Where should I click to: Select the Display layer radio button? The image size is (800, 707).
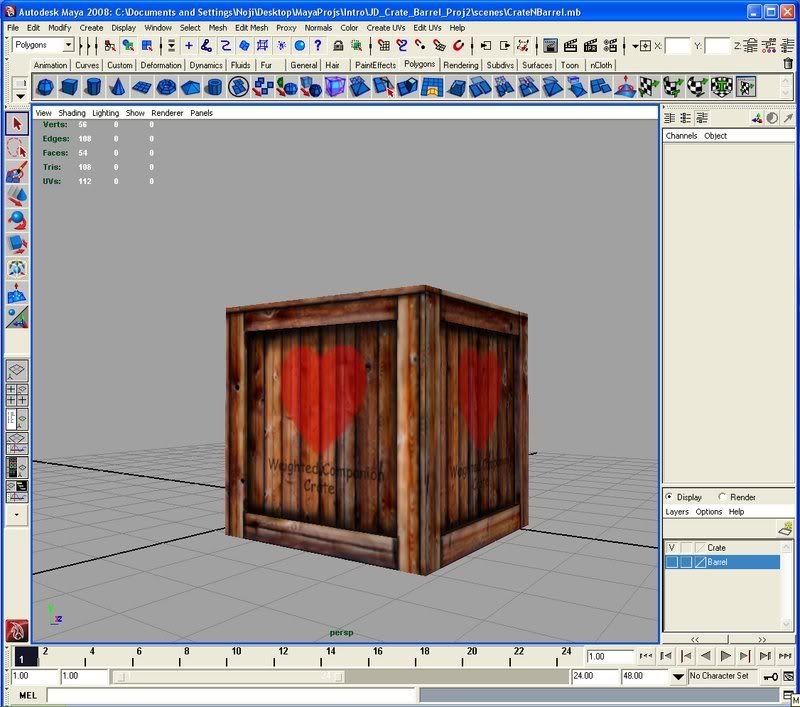(669, 497)
